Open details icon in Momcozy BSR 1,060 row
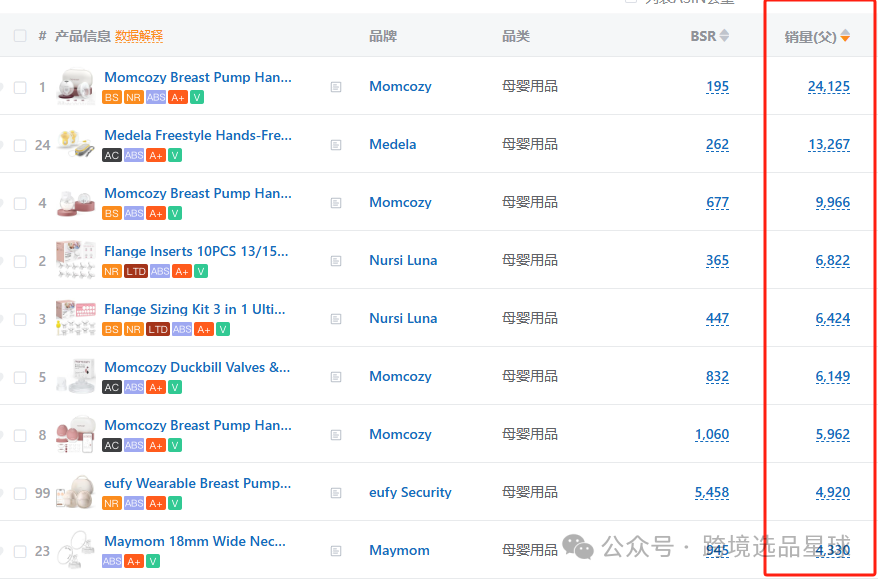The width and height of the screenshot is (878, 581). [336, 435]
